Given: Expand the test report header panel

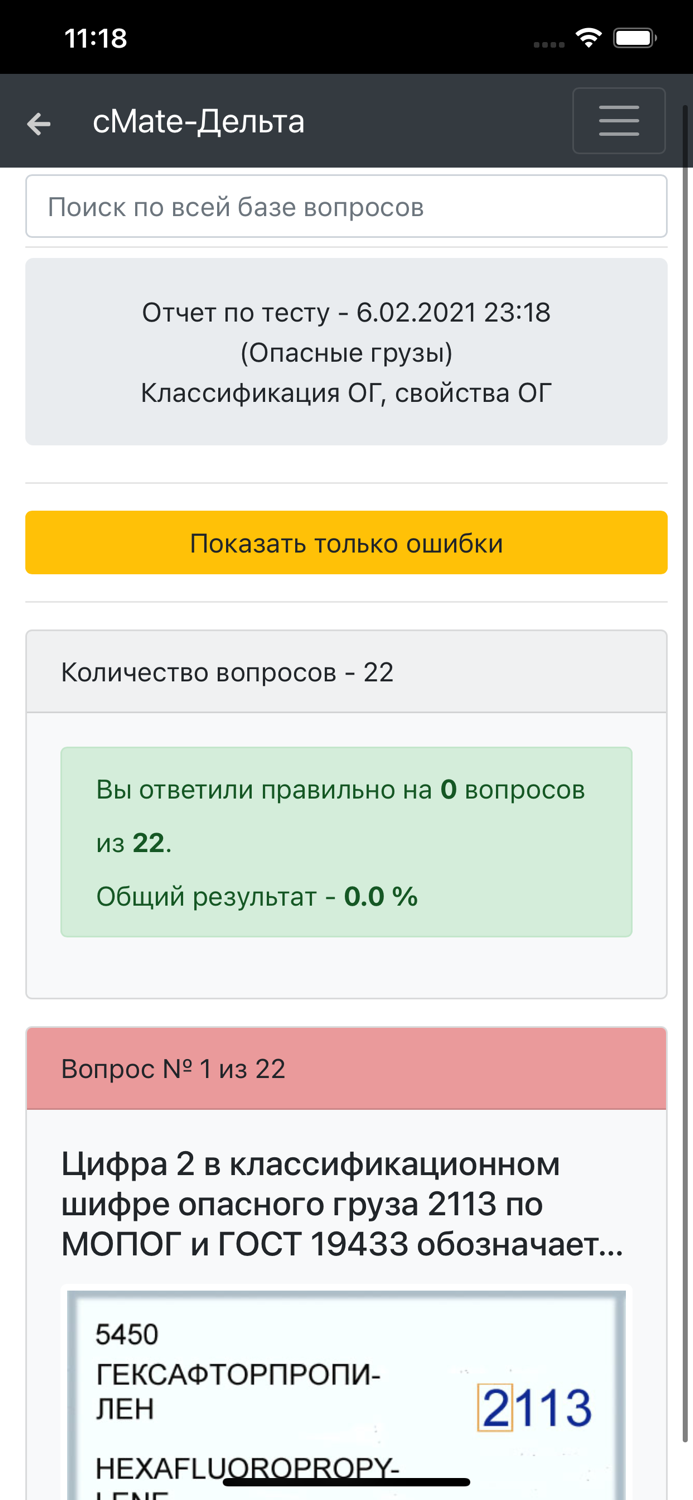Looking at the screenshot, I should 346,351.
